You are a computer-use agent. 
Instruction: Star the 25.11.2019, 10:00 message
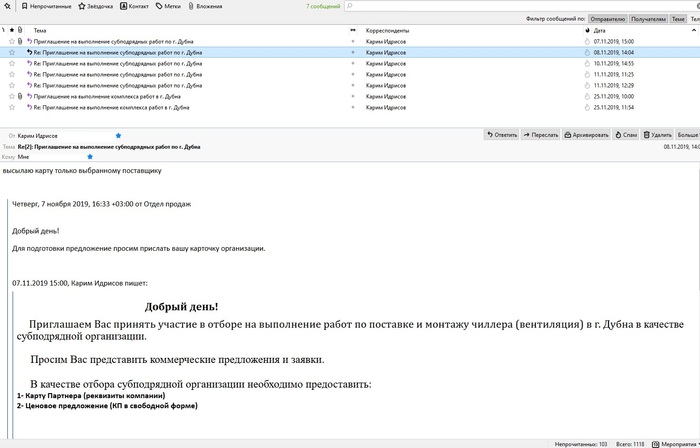pos(12,96)
